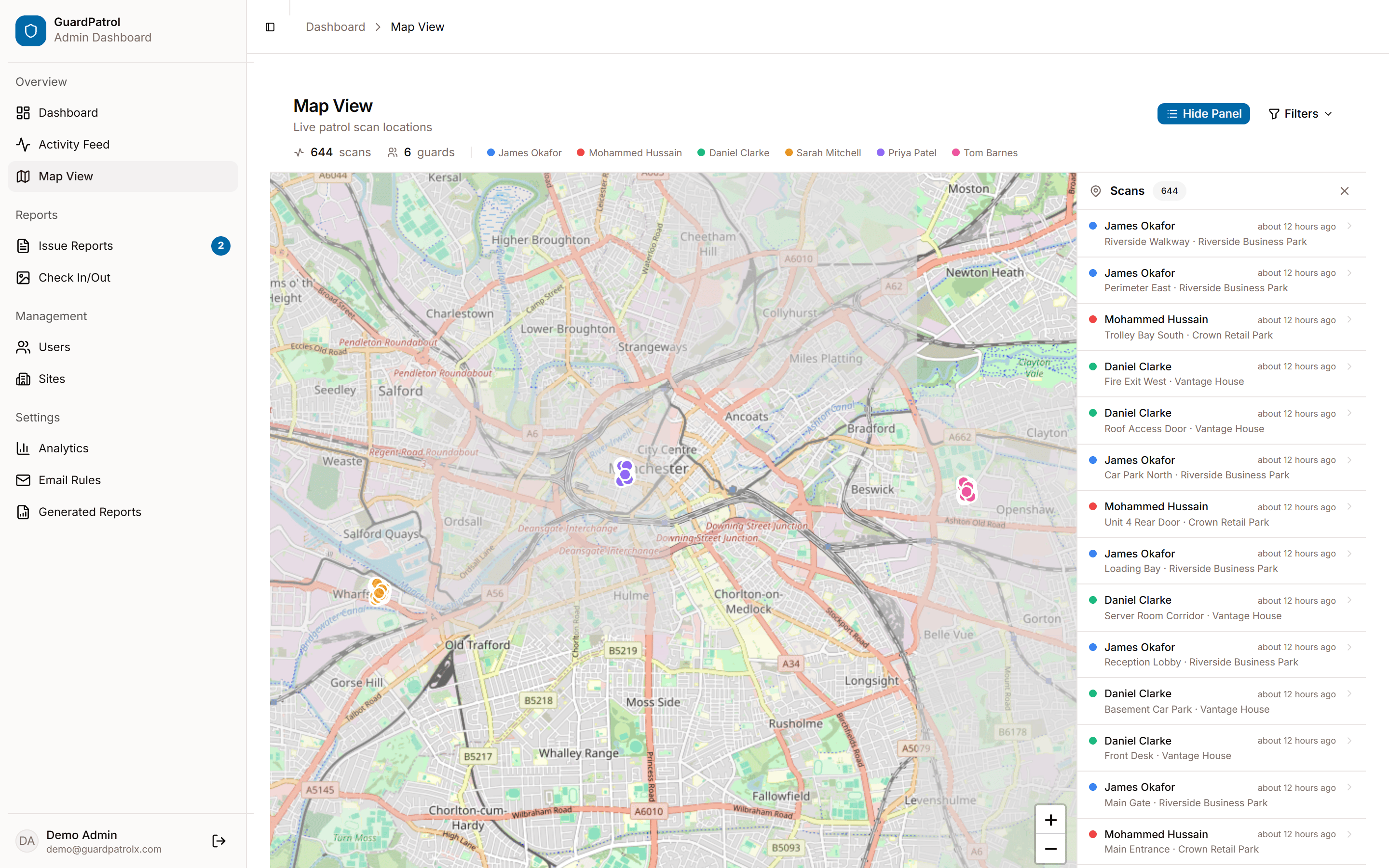This screenshot has width=1389, height=868.
Task: Click demo@guardpatrolx.com email text
Action: [x=104, y=849]
